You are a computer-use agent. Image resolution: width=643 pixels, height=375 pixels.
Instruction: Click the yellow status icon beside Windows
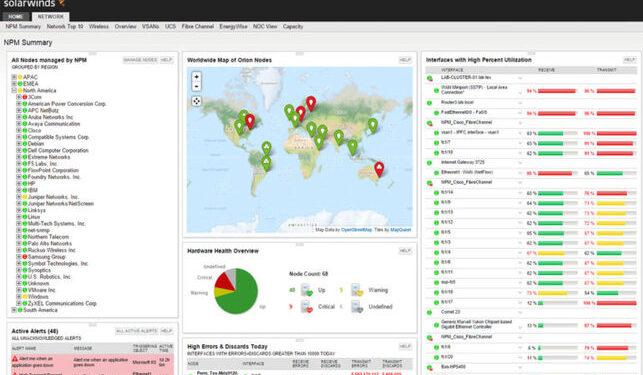point(25,297)
